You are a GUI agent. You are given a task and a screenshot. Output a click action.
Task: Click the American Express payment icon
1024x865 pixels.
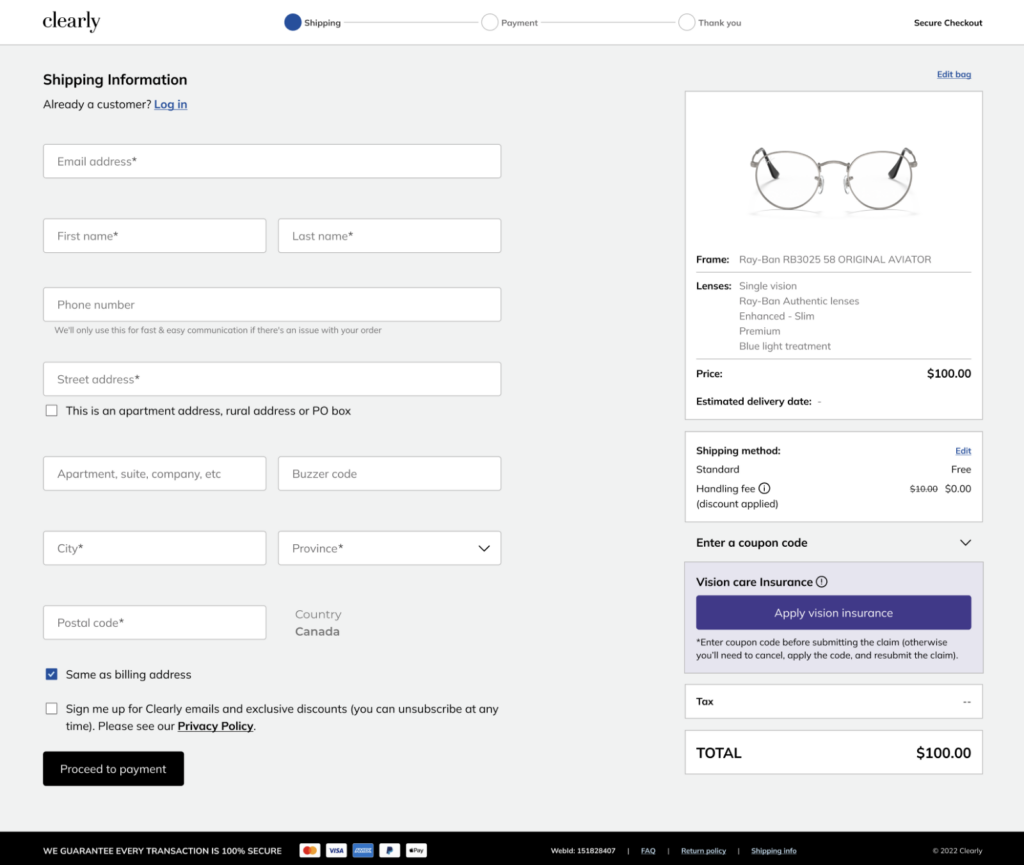pos(363,850)
